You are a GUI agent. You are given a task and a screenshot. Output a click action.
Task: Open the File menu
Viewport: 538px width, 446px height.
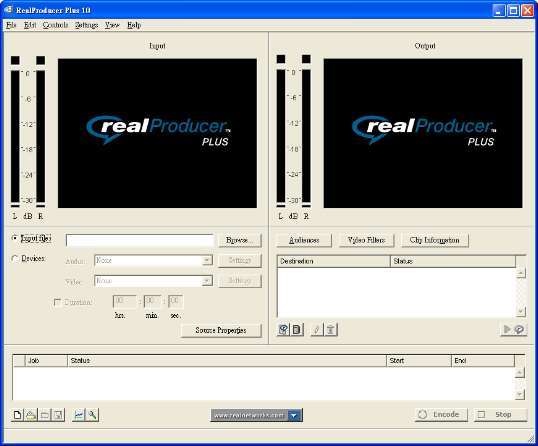coord(11,25)
